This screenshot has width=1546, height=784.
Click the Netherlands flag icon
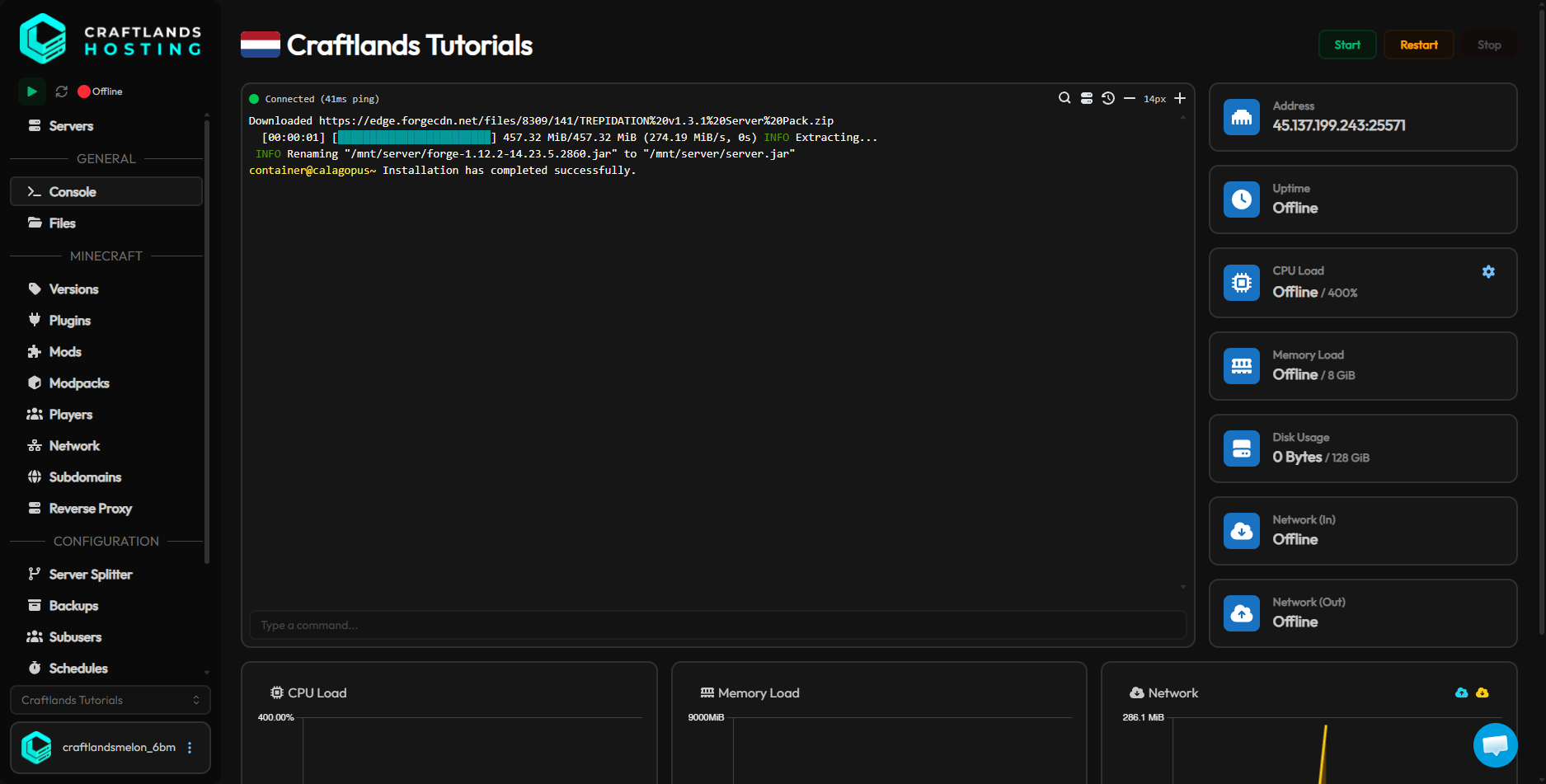[261, 45]
